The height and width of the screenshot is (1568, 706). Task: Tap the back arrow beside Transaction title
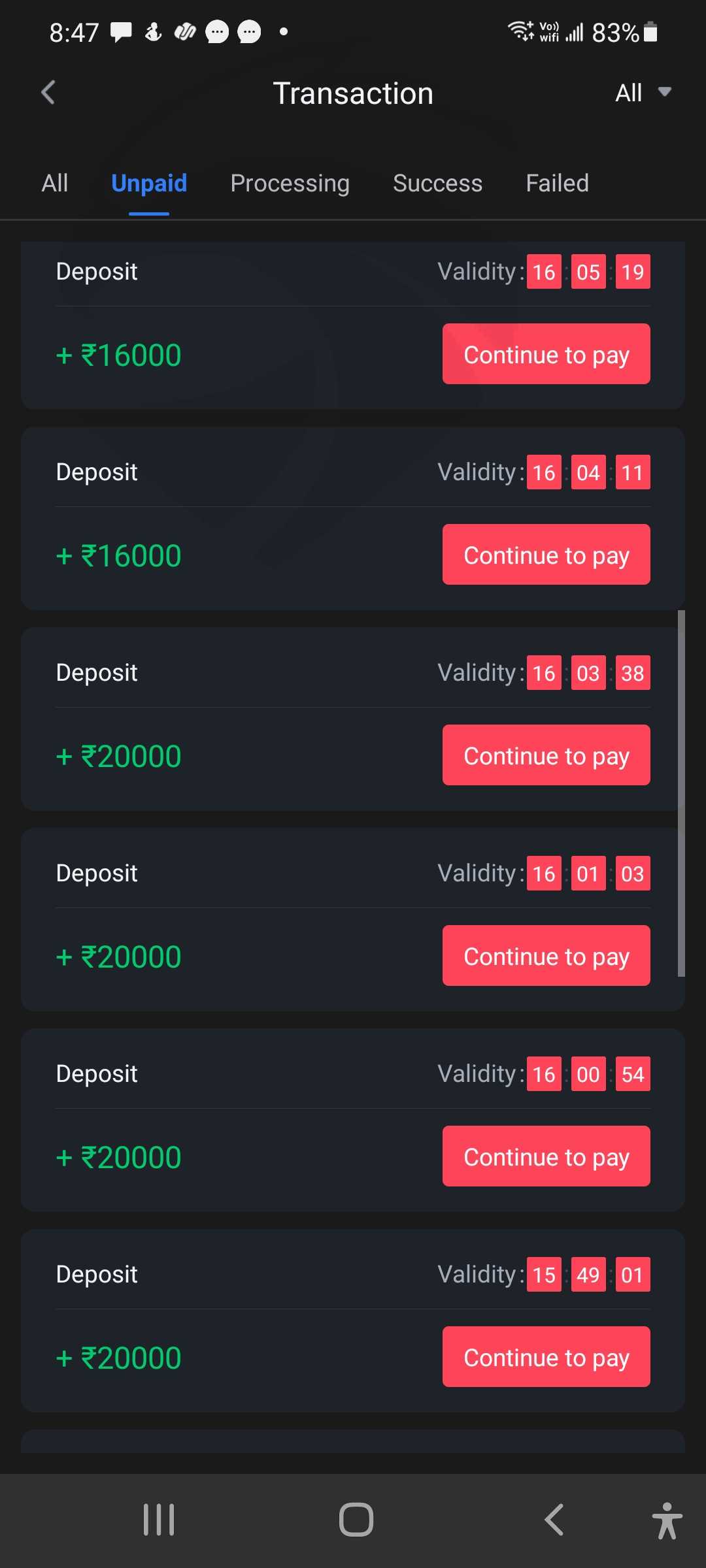click(x=48, y=93)
